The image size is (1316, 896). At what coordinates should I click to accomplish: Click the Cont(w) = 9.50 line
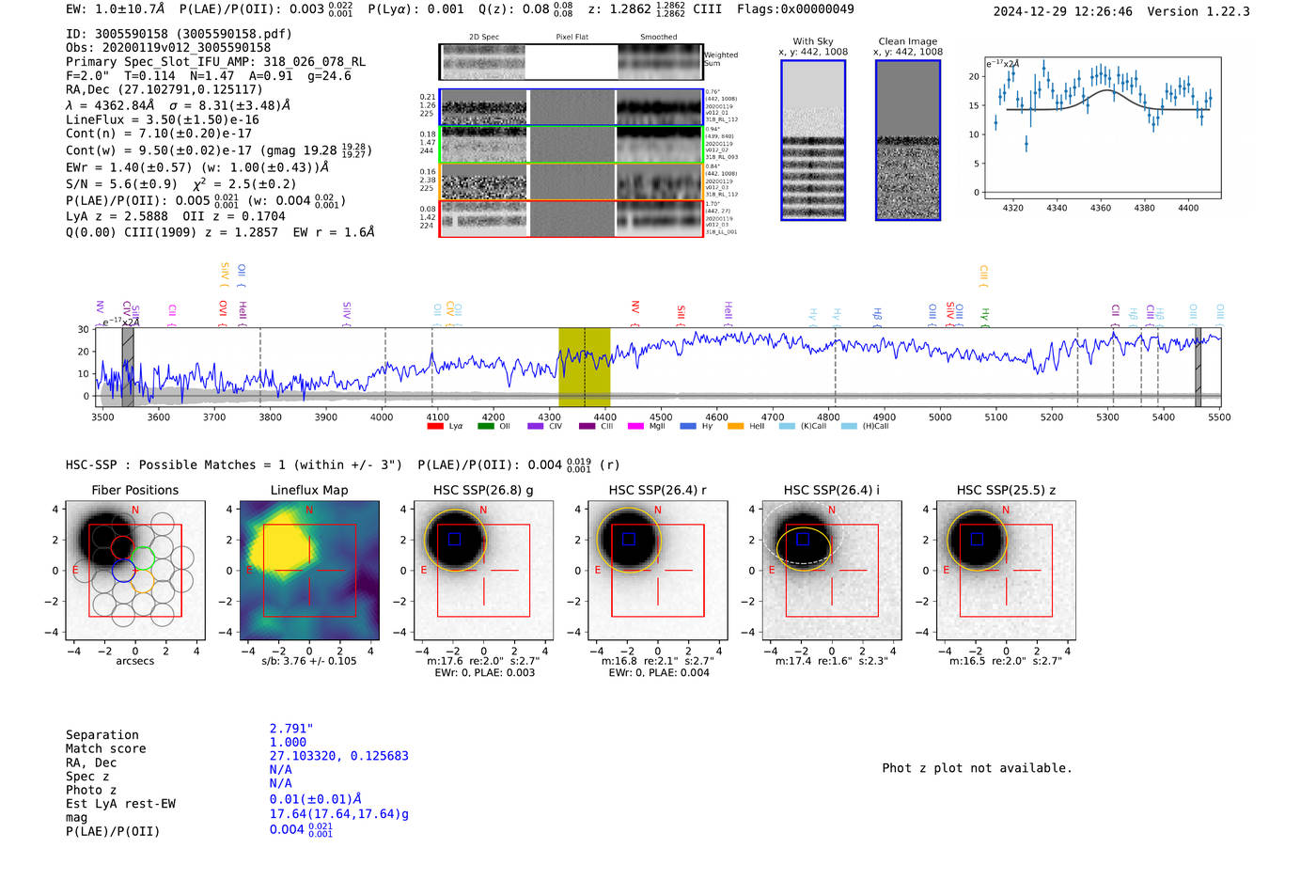(x=219, y=149)
